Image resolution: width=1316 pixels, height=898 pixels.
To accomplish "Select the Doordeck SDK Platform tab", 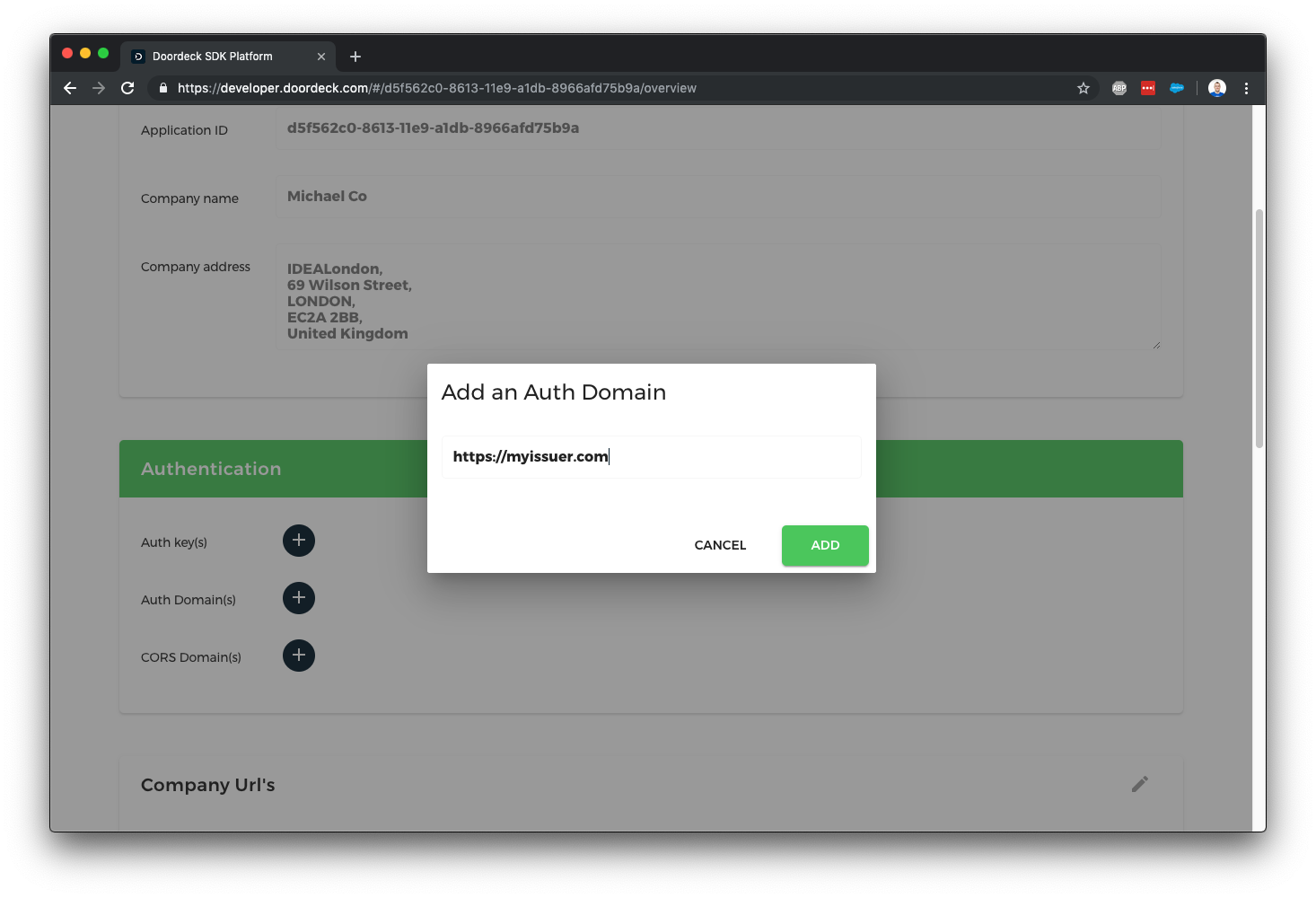I will (215, 56).
